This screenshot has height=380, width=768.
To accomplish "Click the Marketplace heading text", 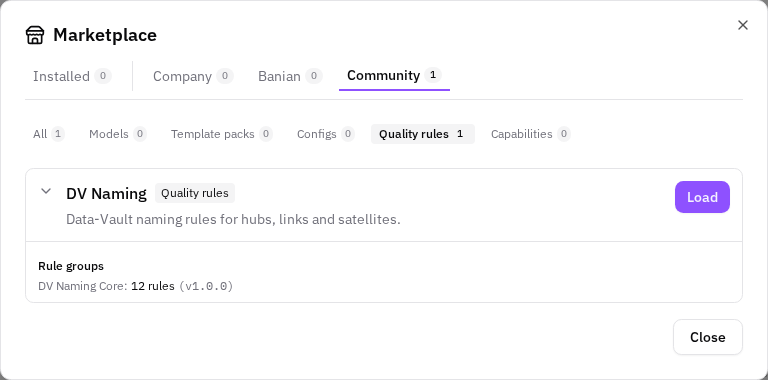I will [105, 35].
